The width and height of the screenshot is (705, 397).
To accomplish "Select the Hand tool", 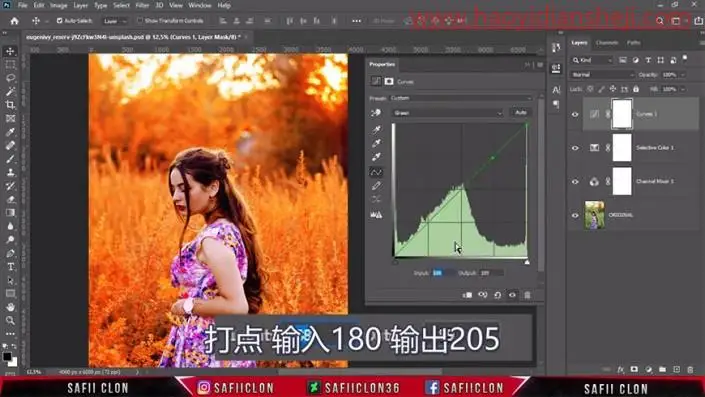I will (x=10, y=307).
